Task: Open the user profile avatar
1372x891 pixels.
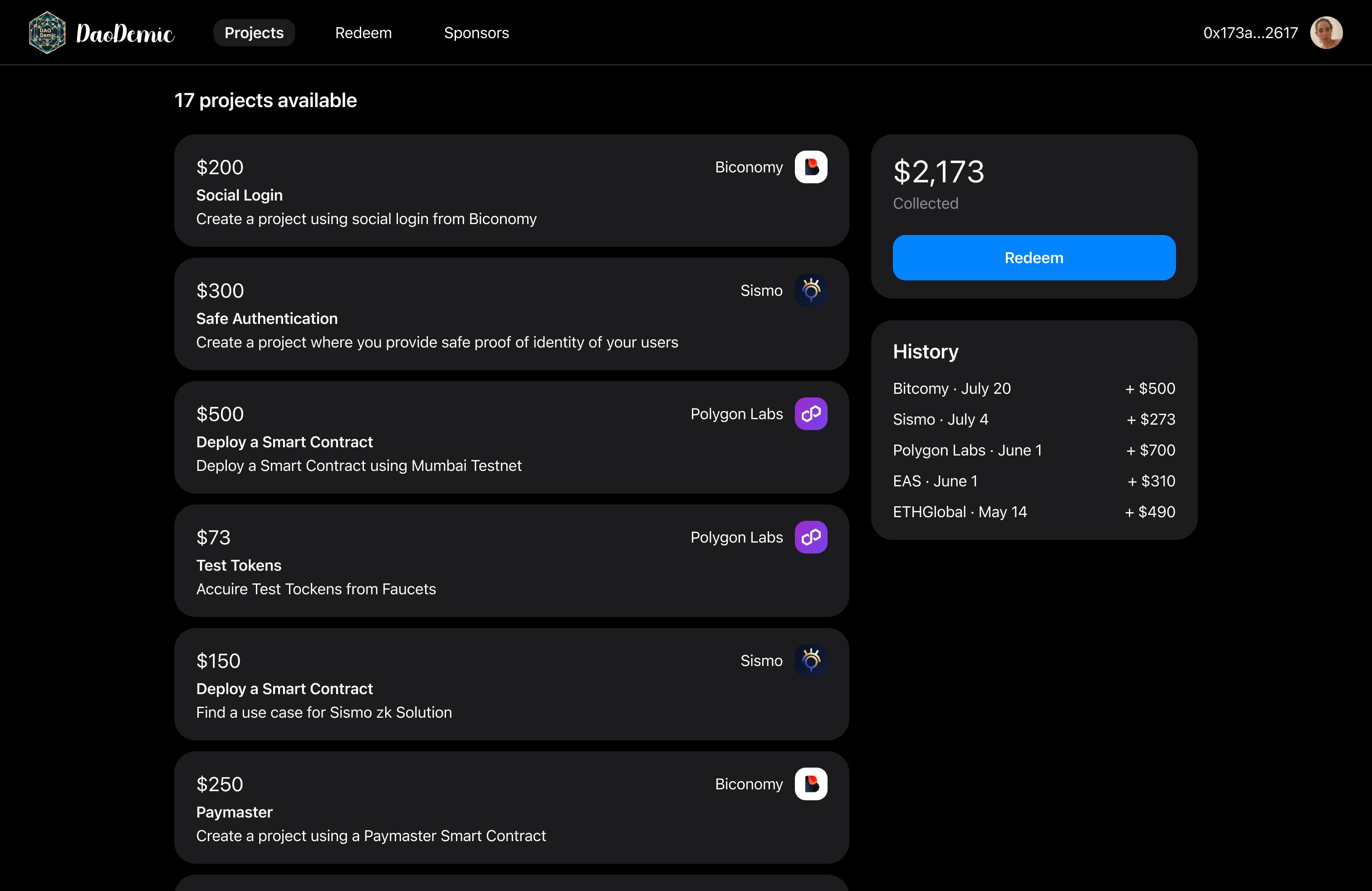Action: pos(1327,33)
